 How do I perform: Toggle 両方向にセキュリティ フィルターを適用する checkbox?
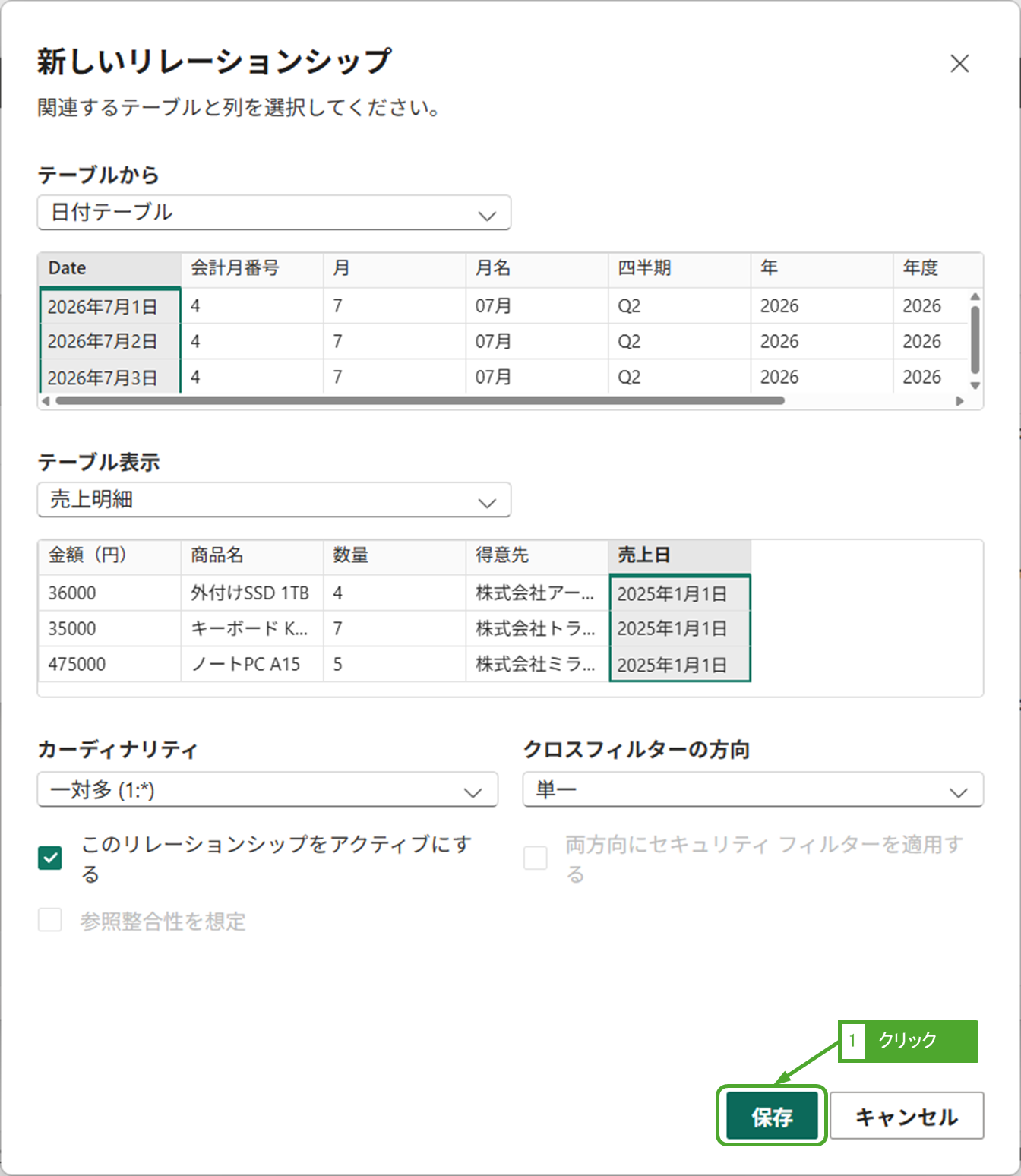[536, 858]
